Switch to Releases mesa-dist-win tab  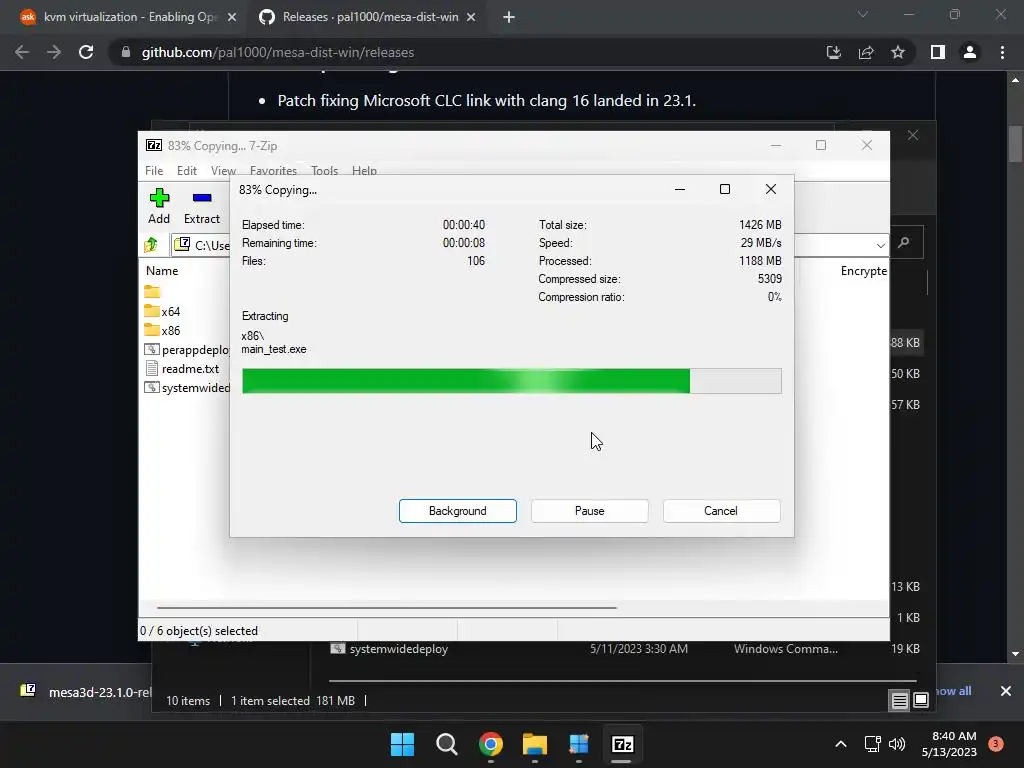pyautogui.click(x=366, y=18)
